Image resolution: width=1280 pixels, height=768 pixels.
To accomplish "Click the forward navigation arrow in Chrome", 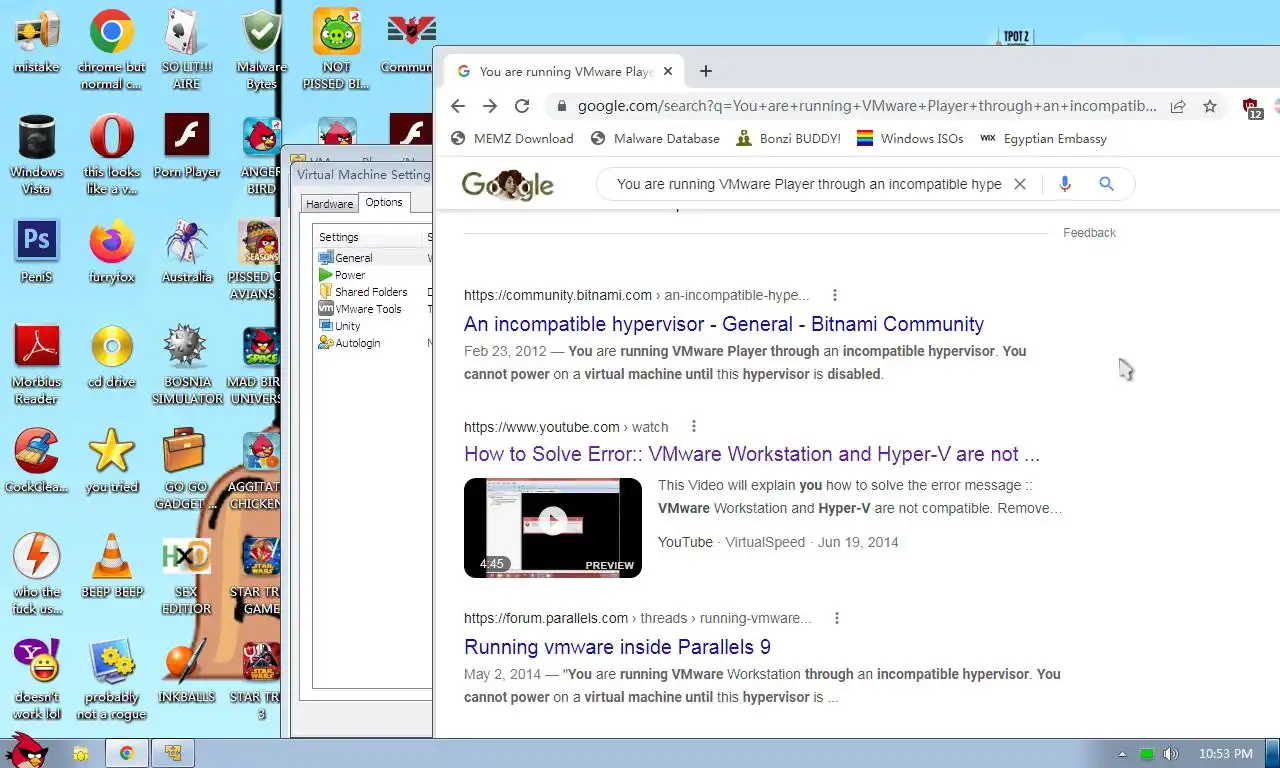I will pos(490,106).
